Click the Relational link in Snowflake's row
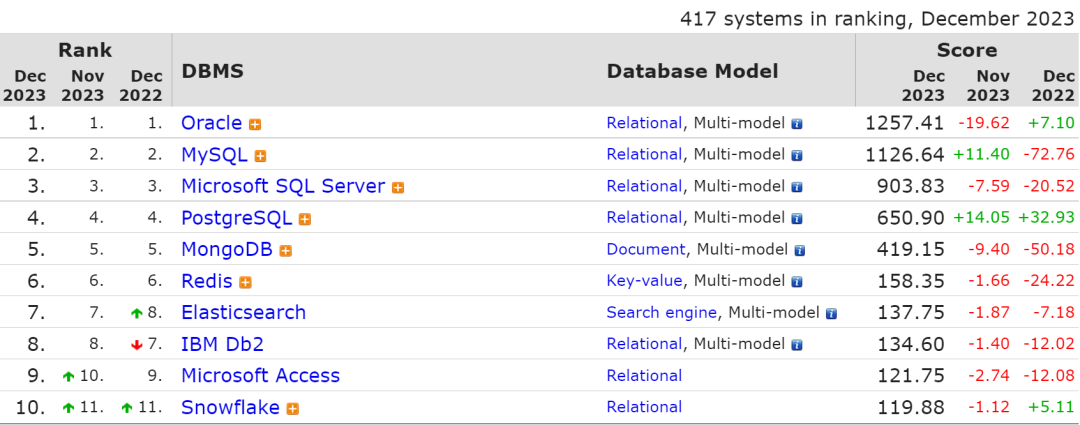Image resolution: width=1080 pixels, height=425 pixels. click(644, 407)
